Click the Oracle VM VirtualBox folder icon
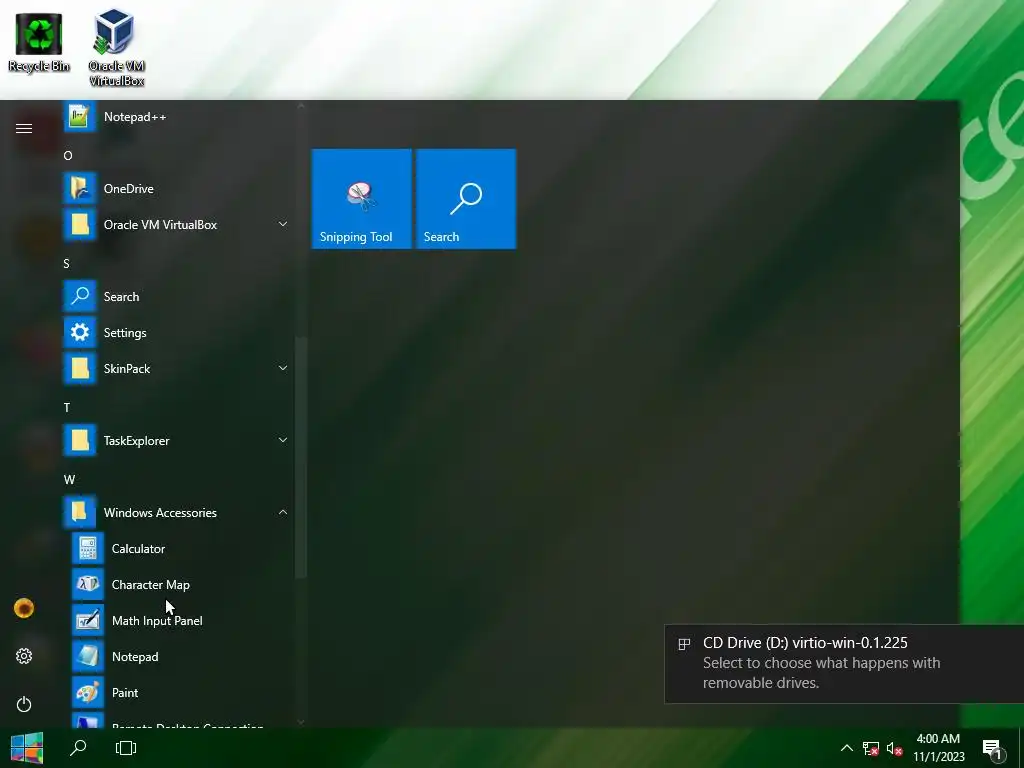The image size is (1024, 768). click(x=80, y=225)
